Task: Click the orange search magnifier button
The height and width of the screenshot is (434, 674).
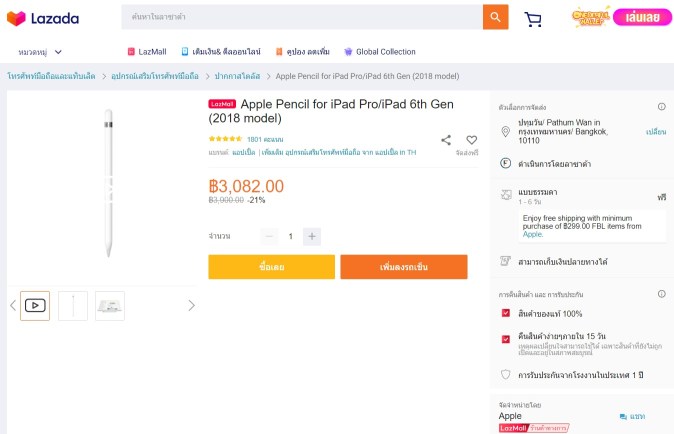Action: pyautogui.click(x=495, y=17)
